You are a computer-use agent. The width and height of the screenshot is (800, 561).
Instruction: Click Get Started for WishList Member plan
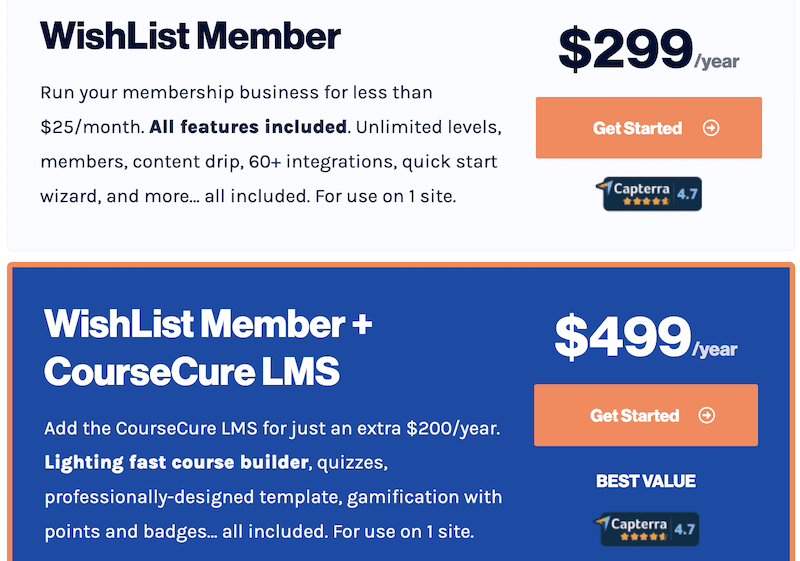(648, 128)
